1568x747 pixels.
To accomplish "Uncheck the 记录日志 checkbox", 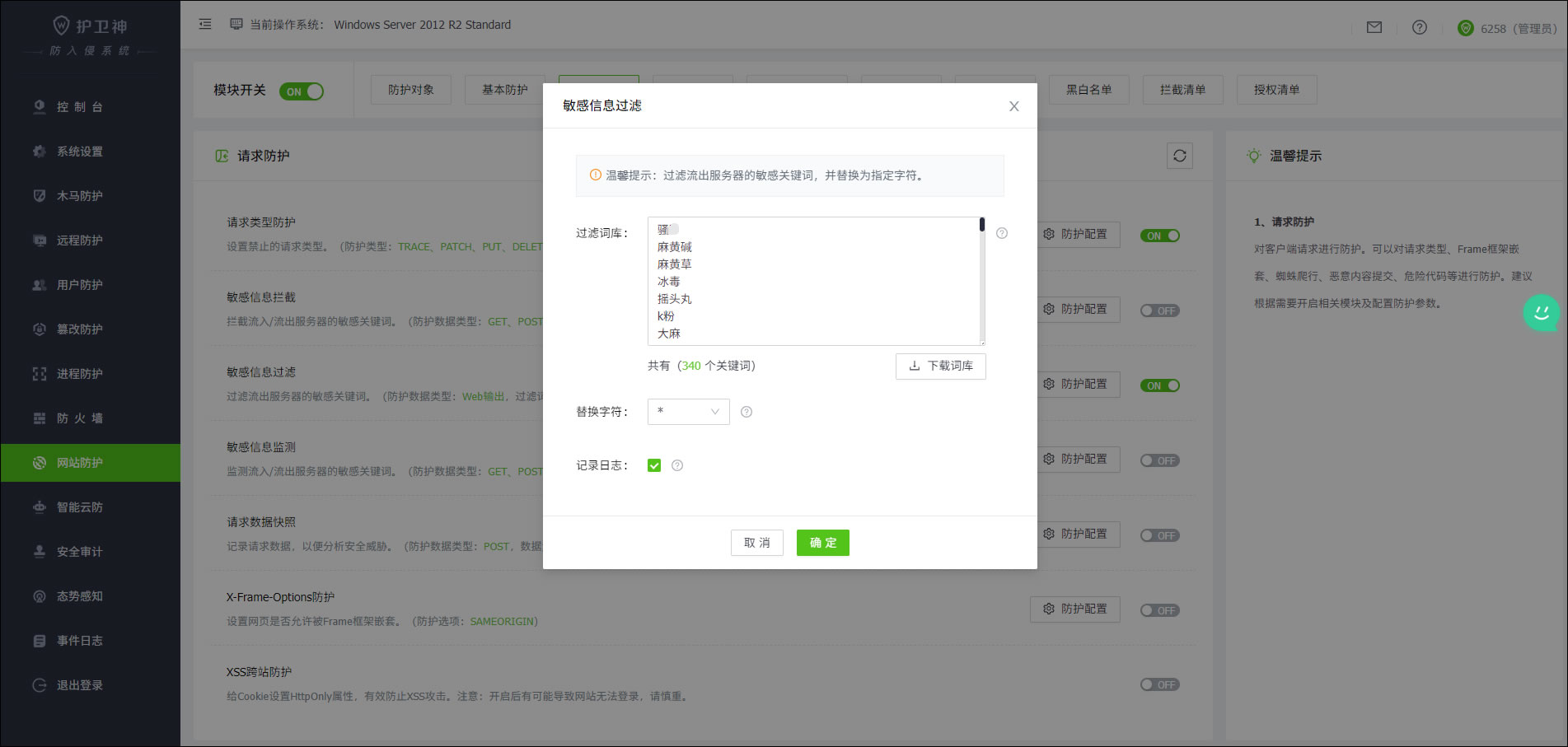I will (x=654, y=465).
